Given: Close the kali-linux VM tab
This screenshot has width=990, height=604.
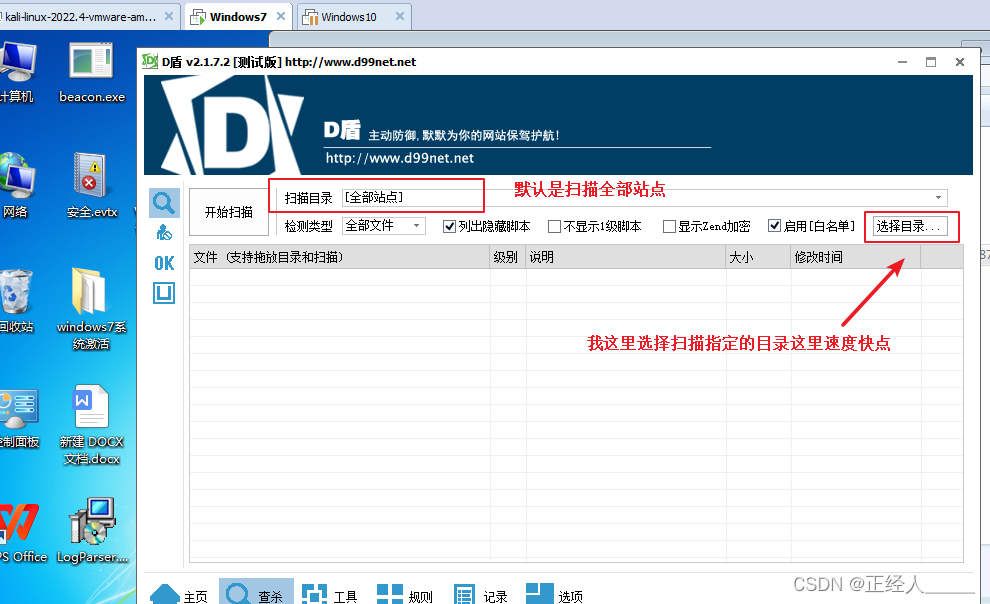Looking at the screenshot, I should pyautogui.click(x=169, y=16).
